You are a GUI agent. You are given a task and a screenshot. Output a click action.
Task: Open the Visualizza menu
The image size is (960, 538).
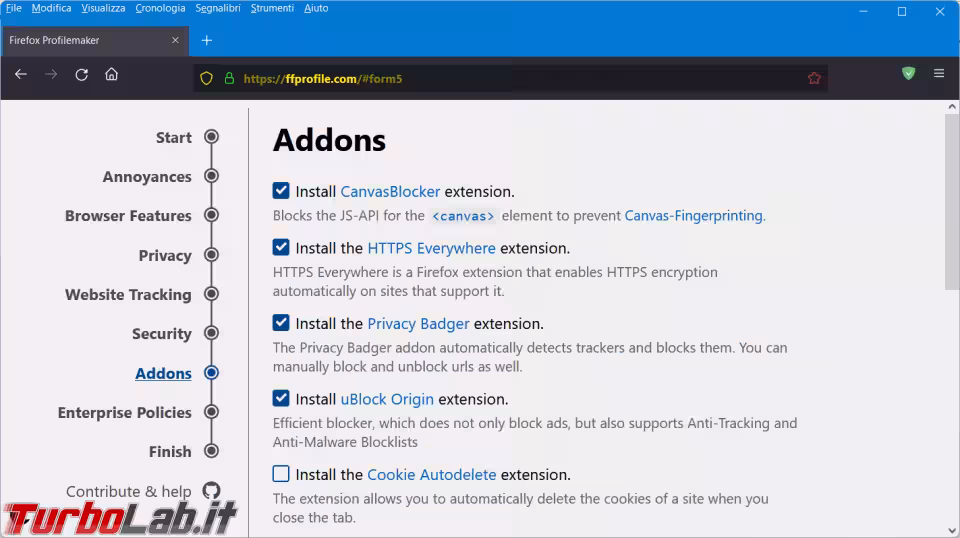pos(103,8)
